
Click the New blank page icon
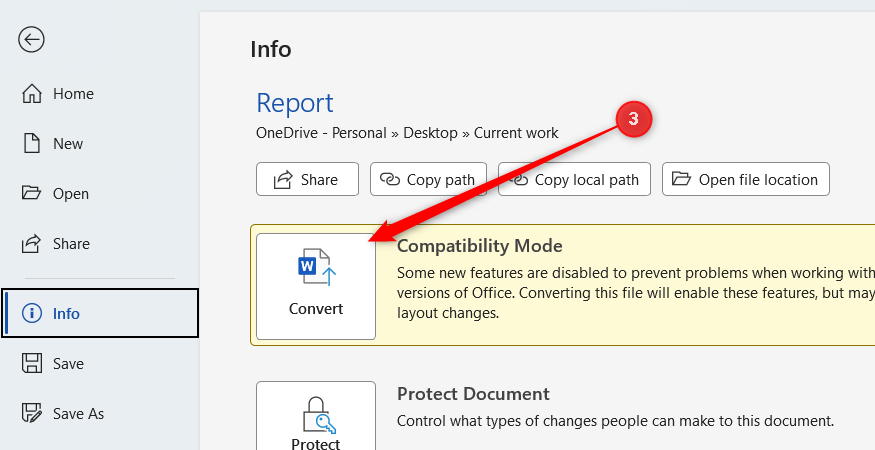(32, 143)
